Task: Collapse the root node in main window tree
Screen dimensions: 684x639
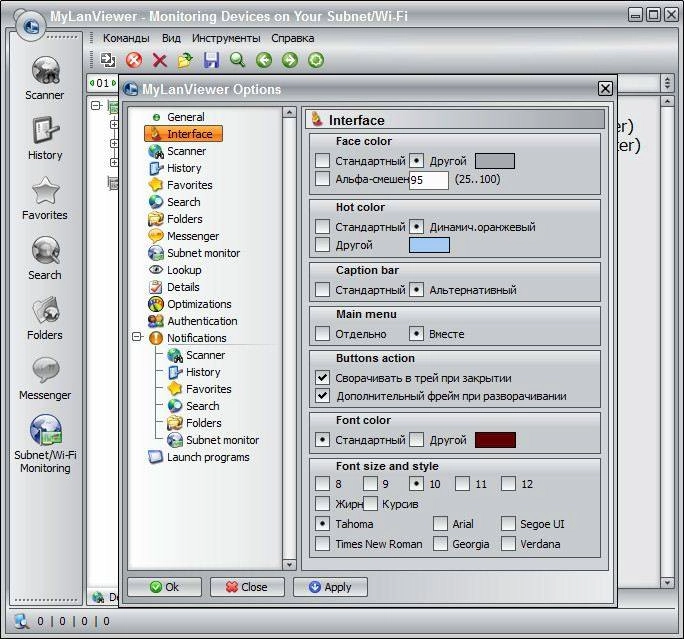Action: [96, 106]
